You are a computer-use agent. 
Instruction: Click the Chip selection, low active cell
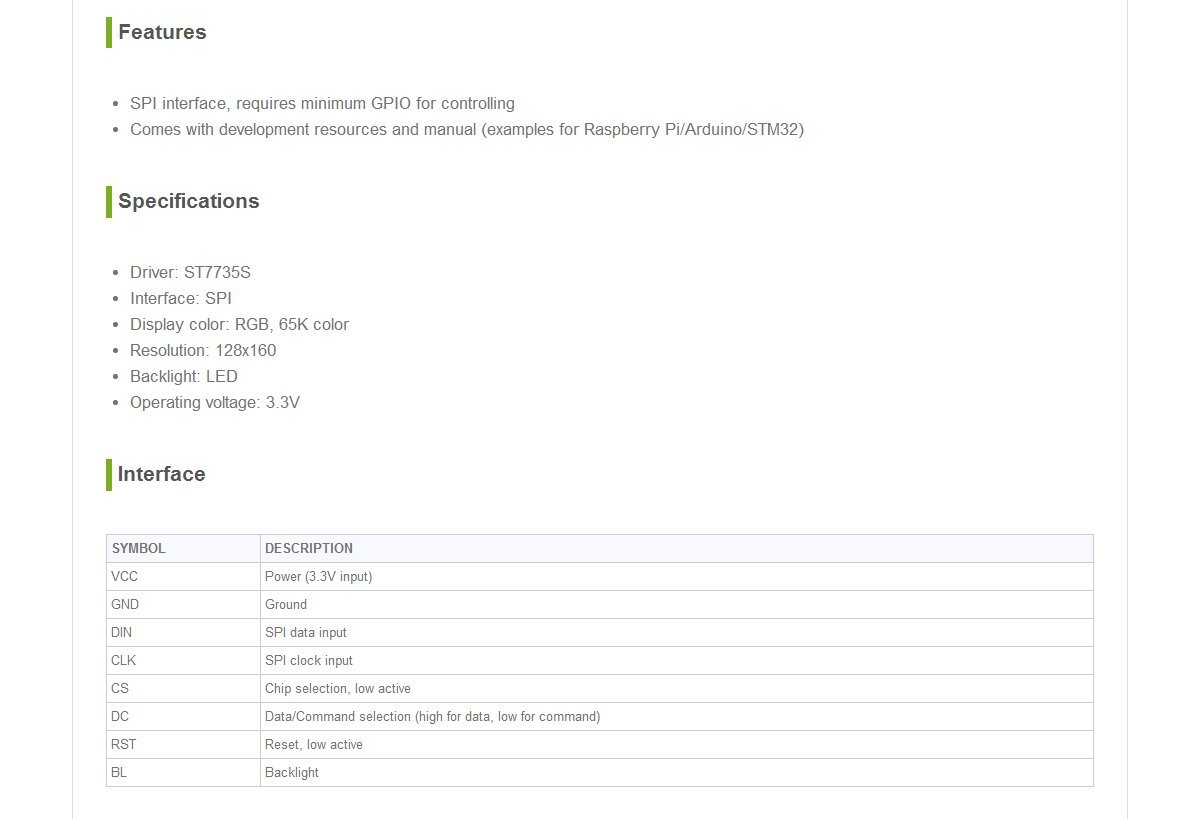tap(338, 688)
